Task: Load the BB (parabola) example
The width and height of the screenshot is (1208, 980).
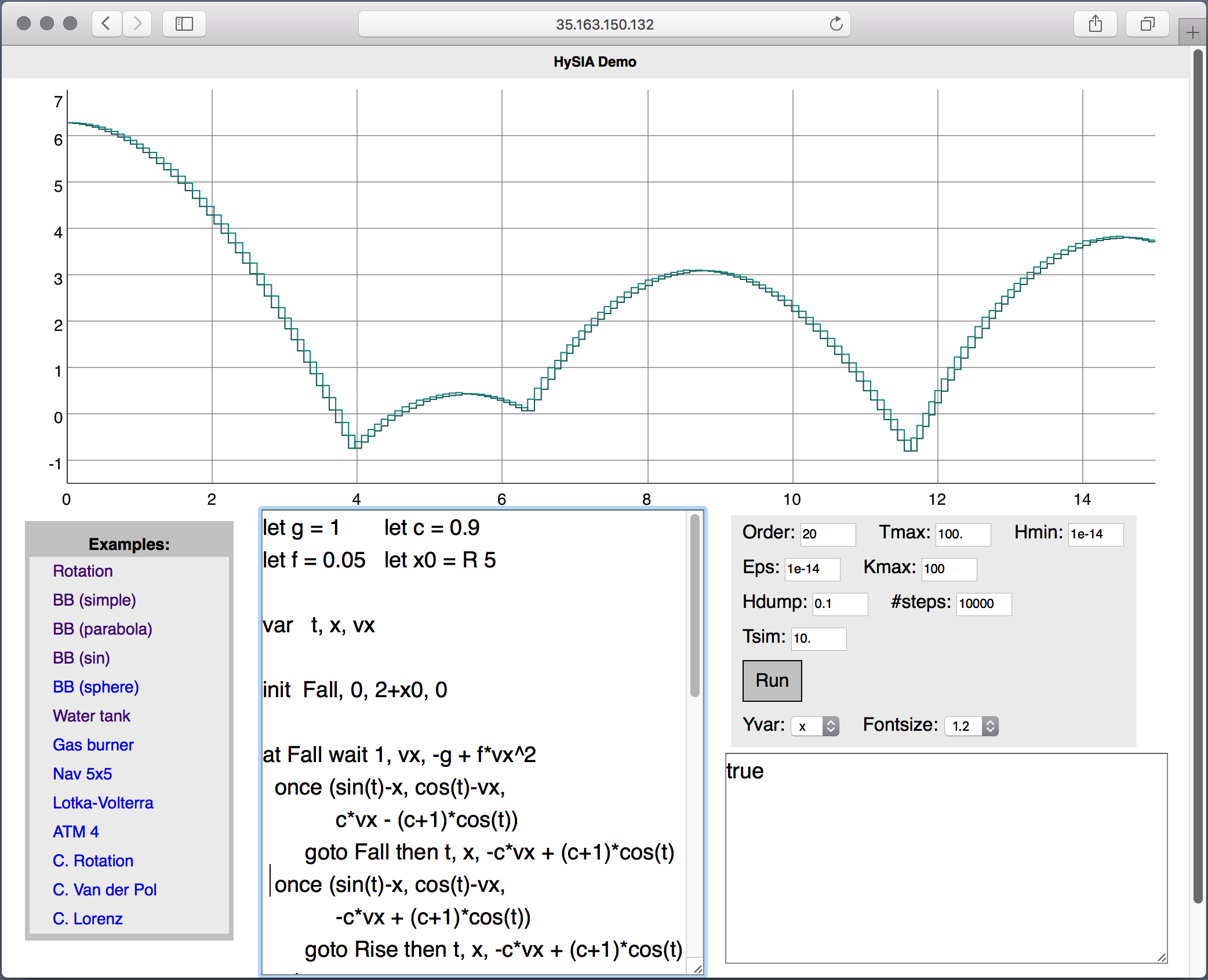Action: tap(103, 629)
